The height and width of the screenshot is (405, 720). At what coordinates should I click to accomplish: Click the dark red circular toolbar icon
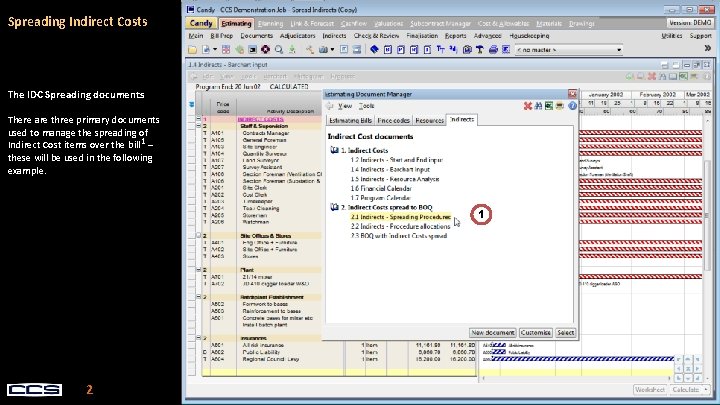265,50
